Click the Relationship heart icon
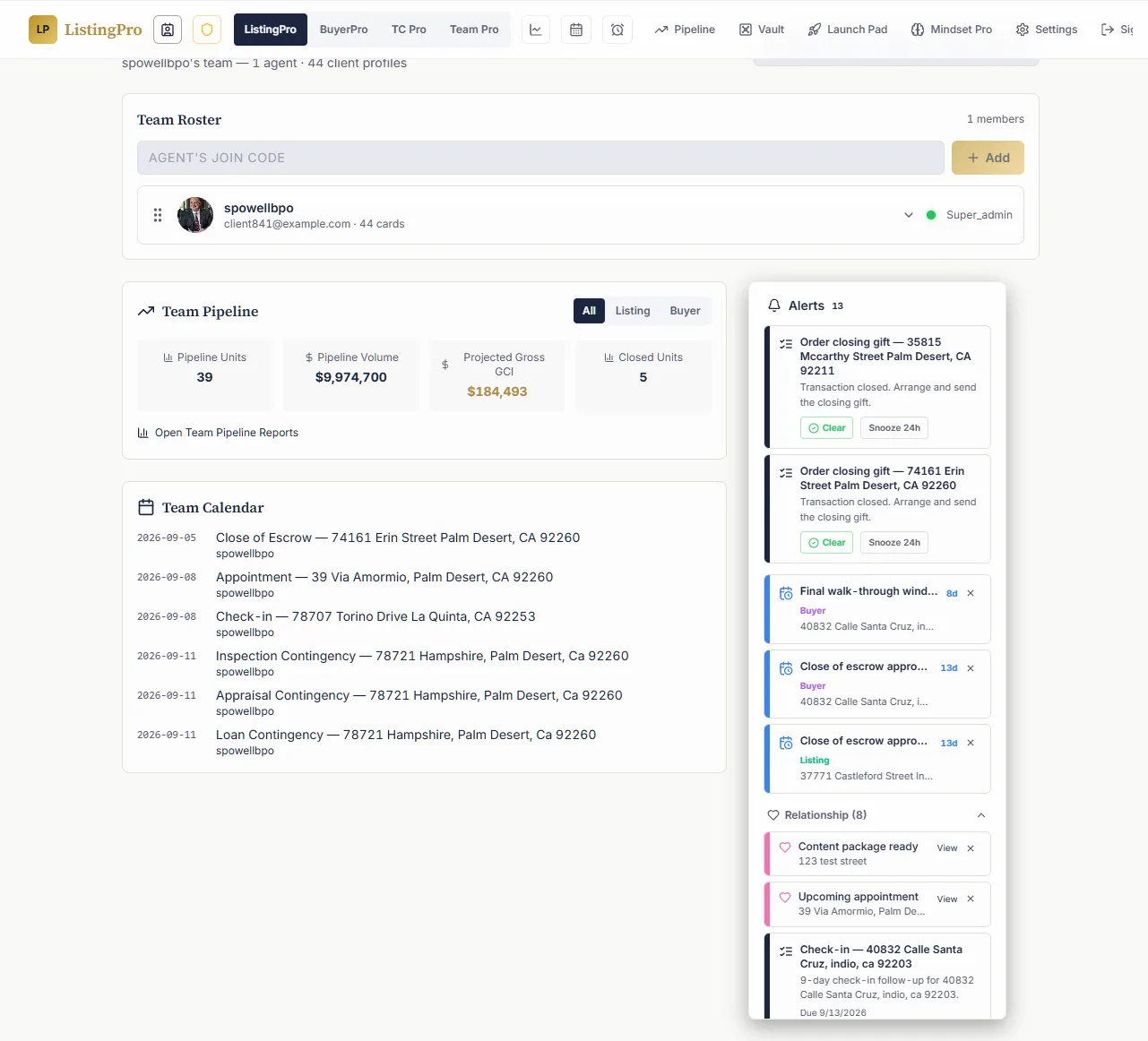The width and height of the screenshot is (1148, 1041). (x=773, y=815)
